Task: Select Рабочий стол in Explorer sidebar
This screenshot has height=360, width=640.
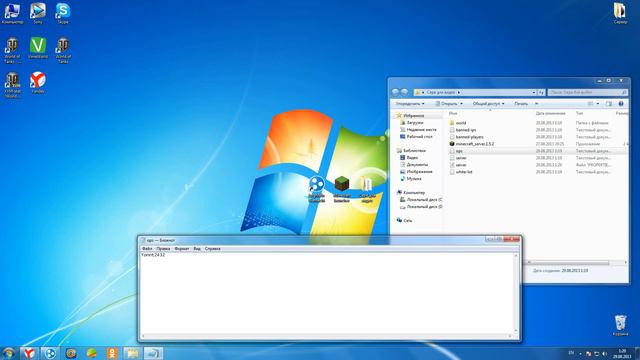Action: point(416,137)
